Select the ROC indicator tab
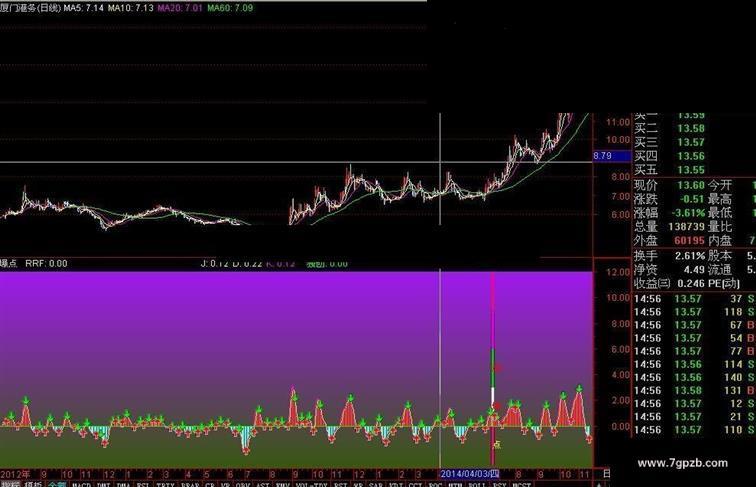Viewport: 756px width, 487px height. [435, 484]
